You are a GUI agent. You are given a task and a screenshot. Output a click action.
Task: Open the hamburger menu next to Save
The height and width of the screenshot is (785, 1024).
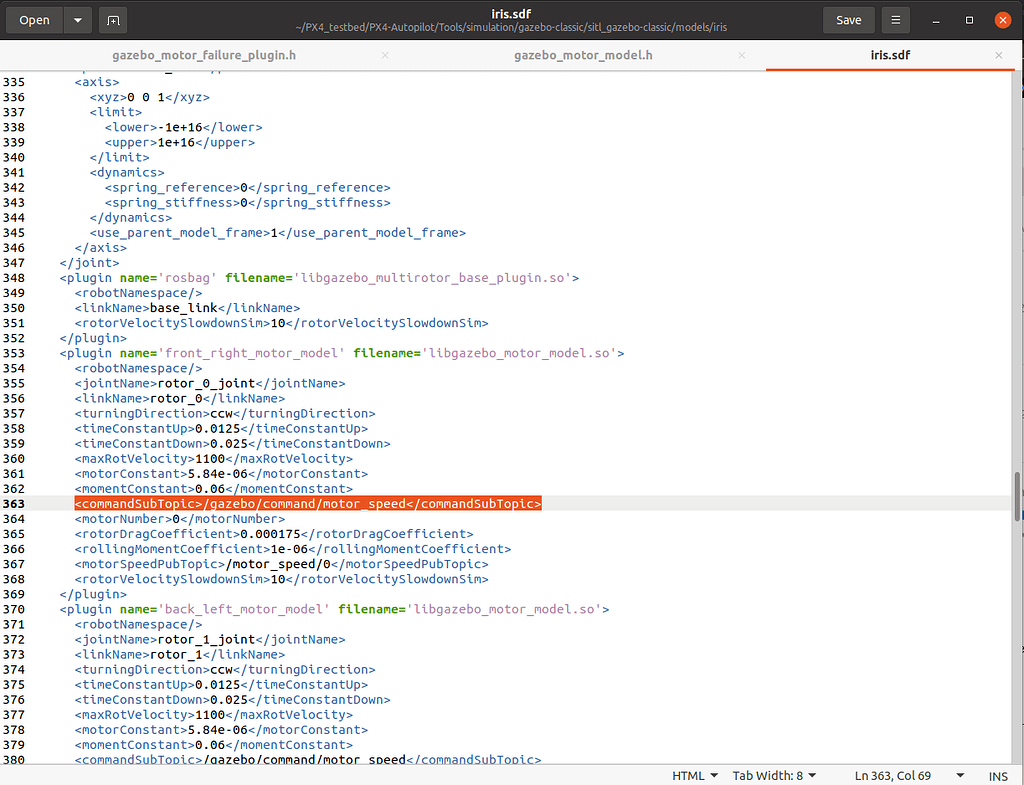pos(896,20)
